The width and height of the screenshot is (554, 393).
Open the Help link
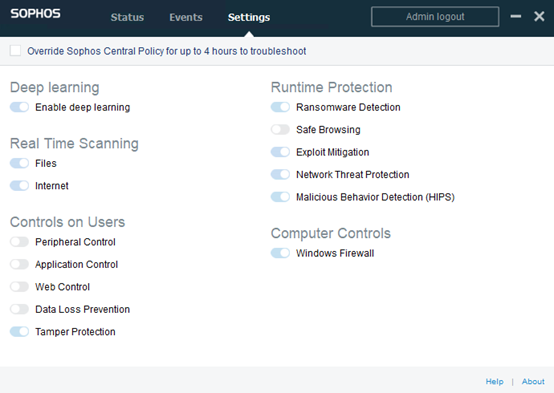(495, 381)
